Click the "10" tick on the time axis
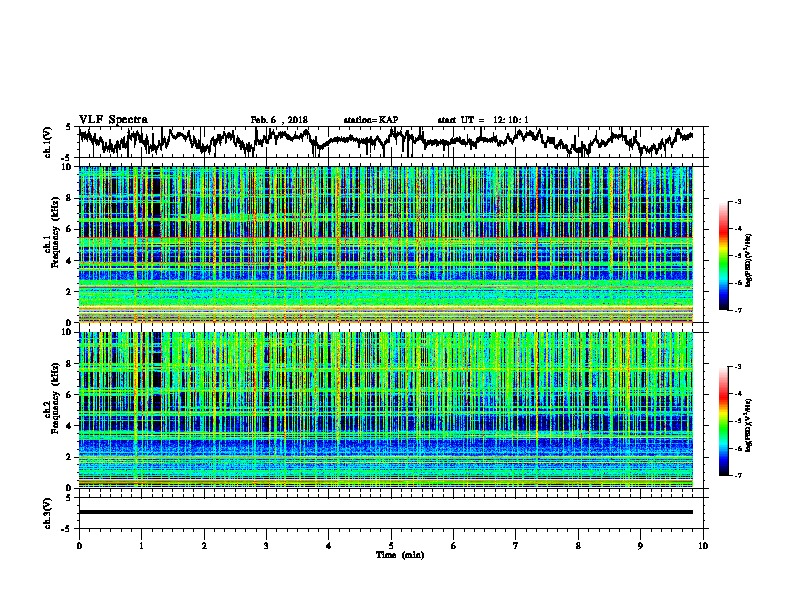The image size is (792, 612). point(703,545)
